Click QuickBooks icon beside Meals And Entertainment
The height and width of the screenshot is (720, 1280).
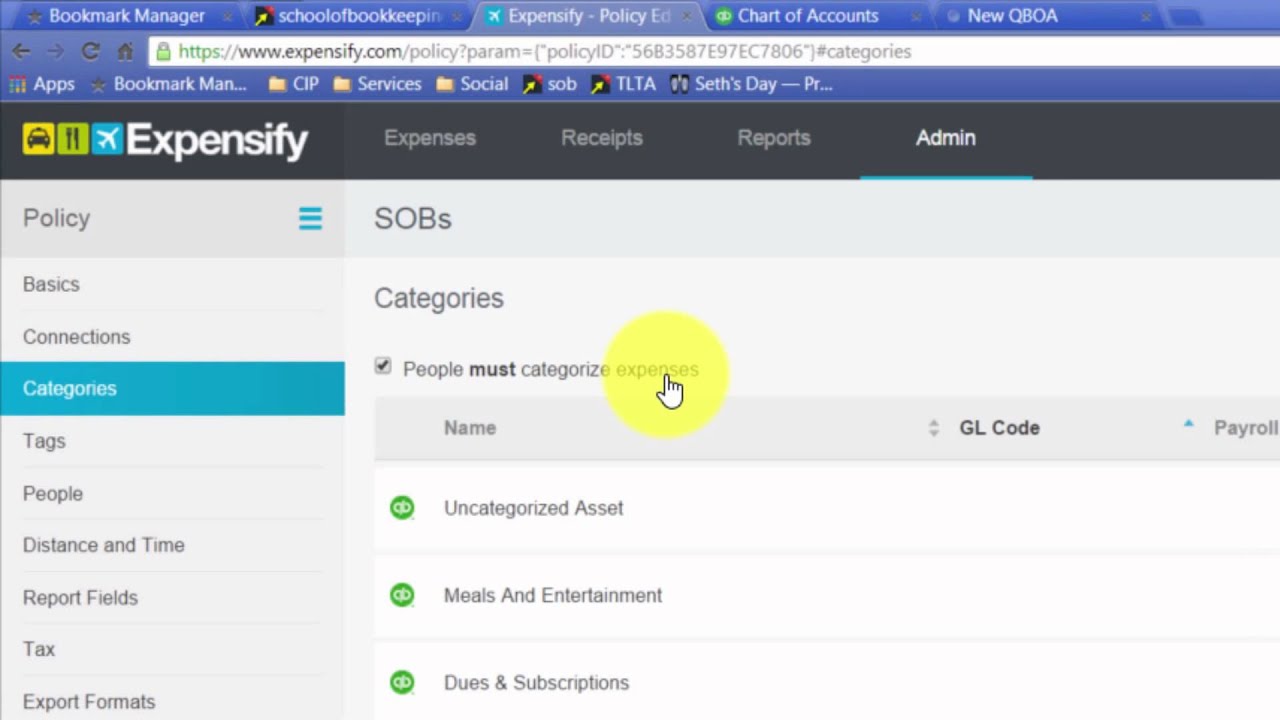[x=402, y=595]
